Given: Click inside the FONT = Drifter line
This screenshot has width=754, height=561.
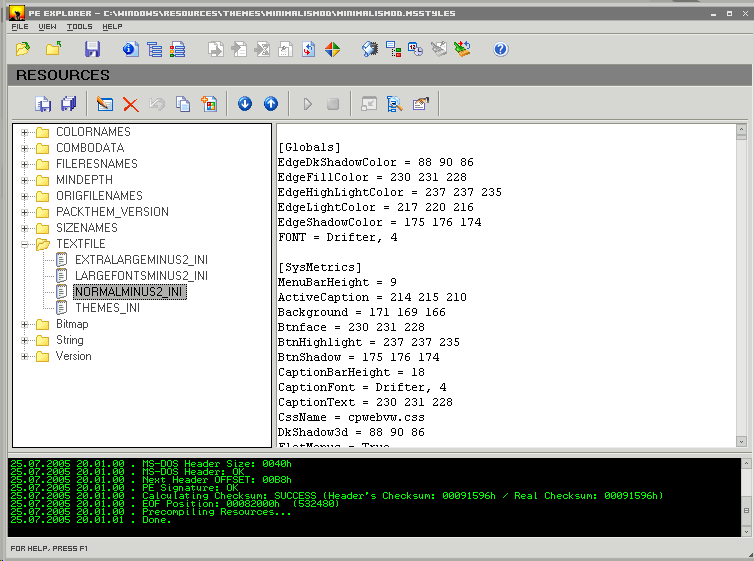Looking at the screenshot, I should (337, 237).
